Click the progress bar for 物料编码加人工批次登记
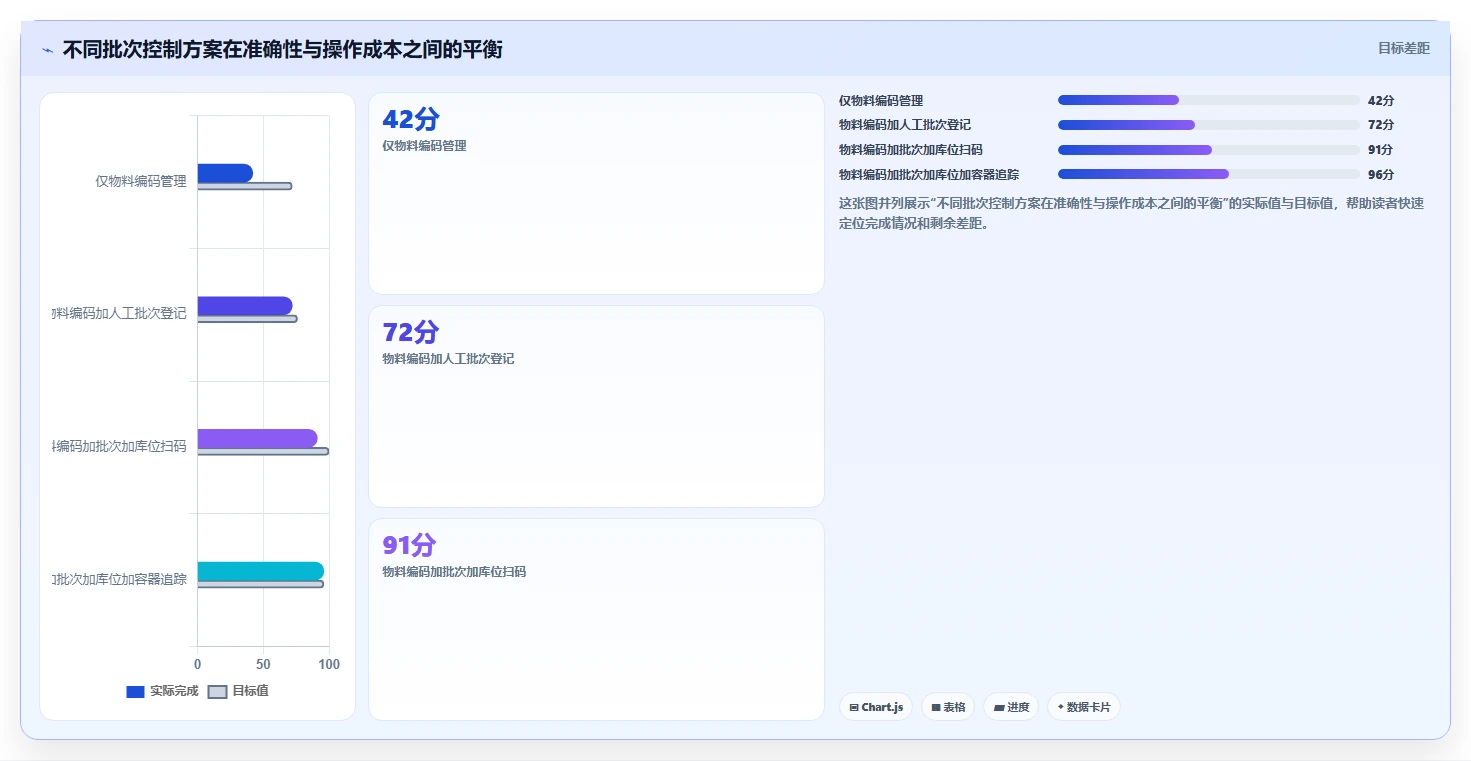The height and width of the screenshot is (761, 1471). point(1208,125)
